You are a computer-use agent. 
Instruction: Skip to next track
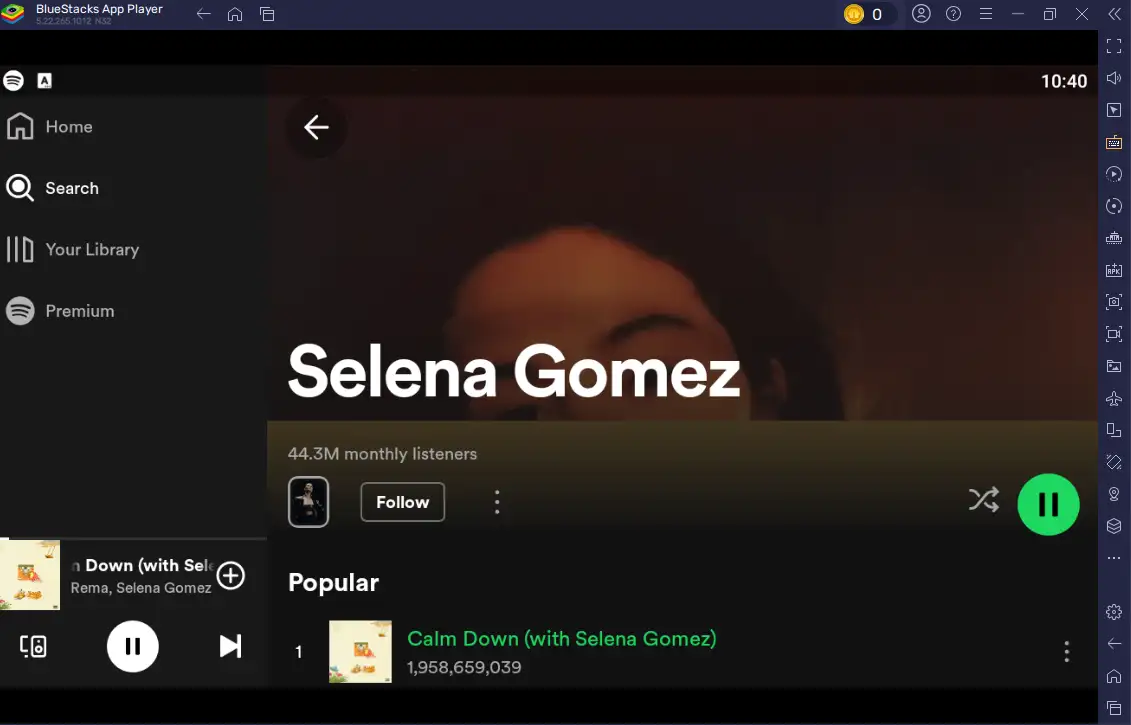(x=230, y=646)
